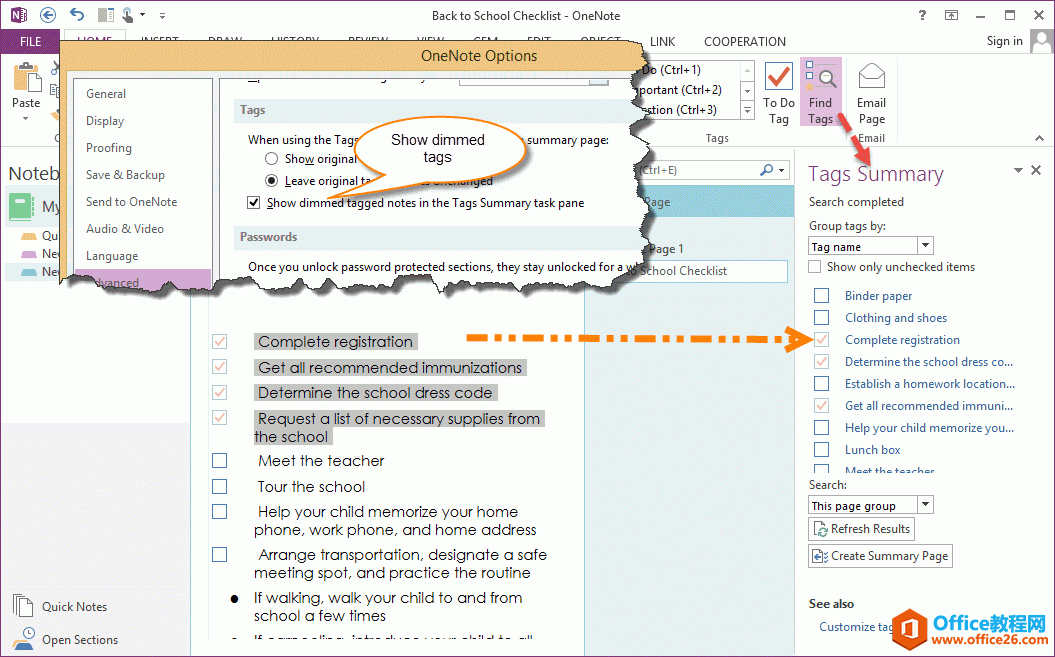Screen dimensions: 1055x657
Task: Click the Find Tags button
Action: [820, 93]
